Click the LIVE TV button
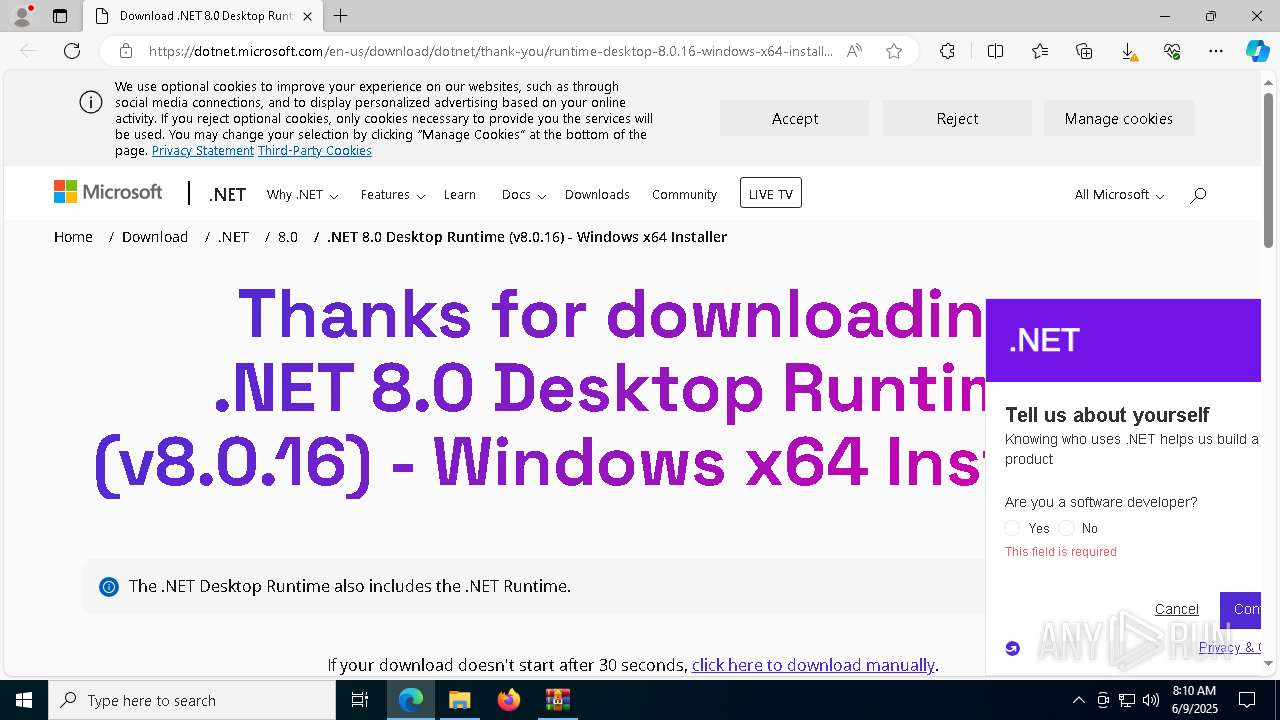This screenshot has height=720, width=1280. pos(771,193)
